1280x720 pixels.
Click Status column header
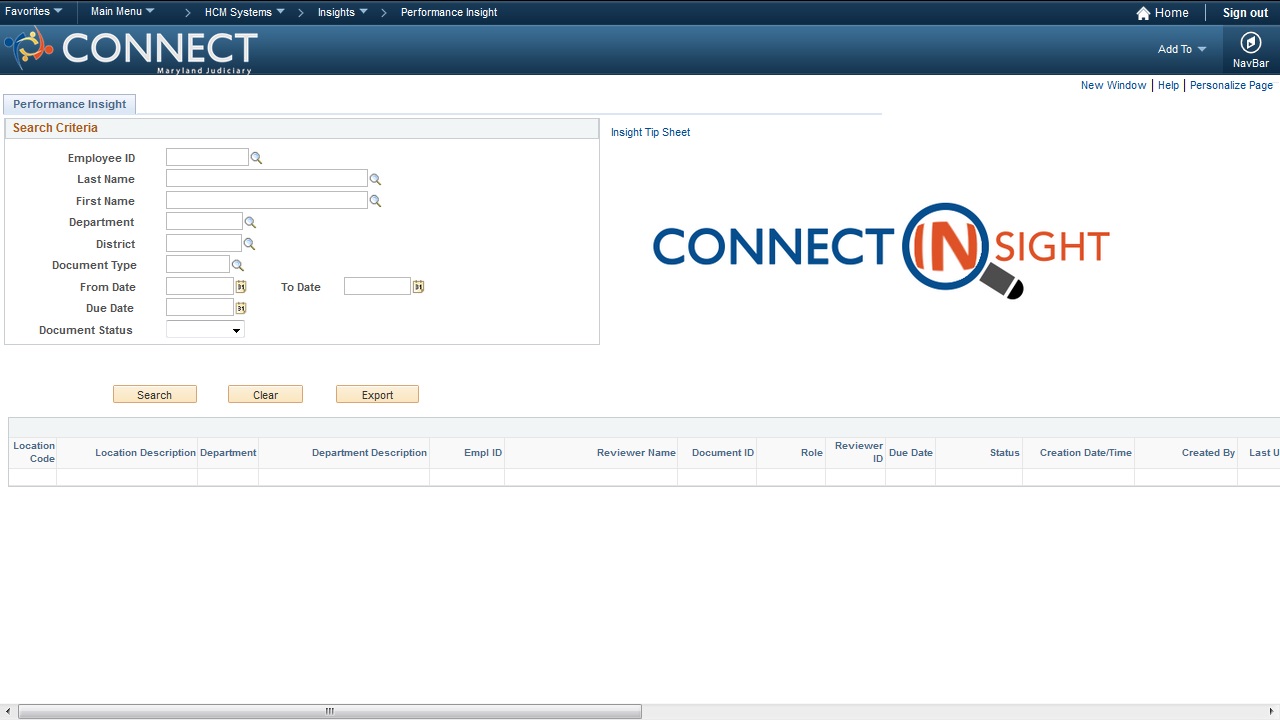[x=1005, y=453]
